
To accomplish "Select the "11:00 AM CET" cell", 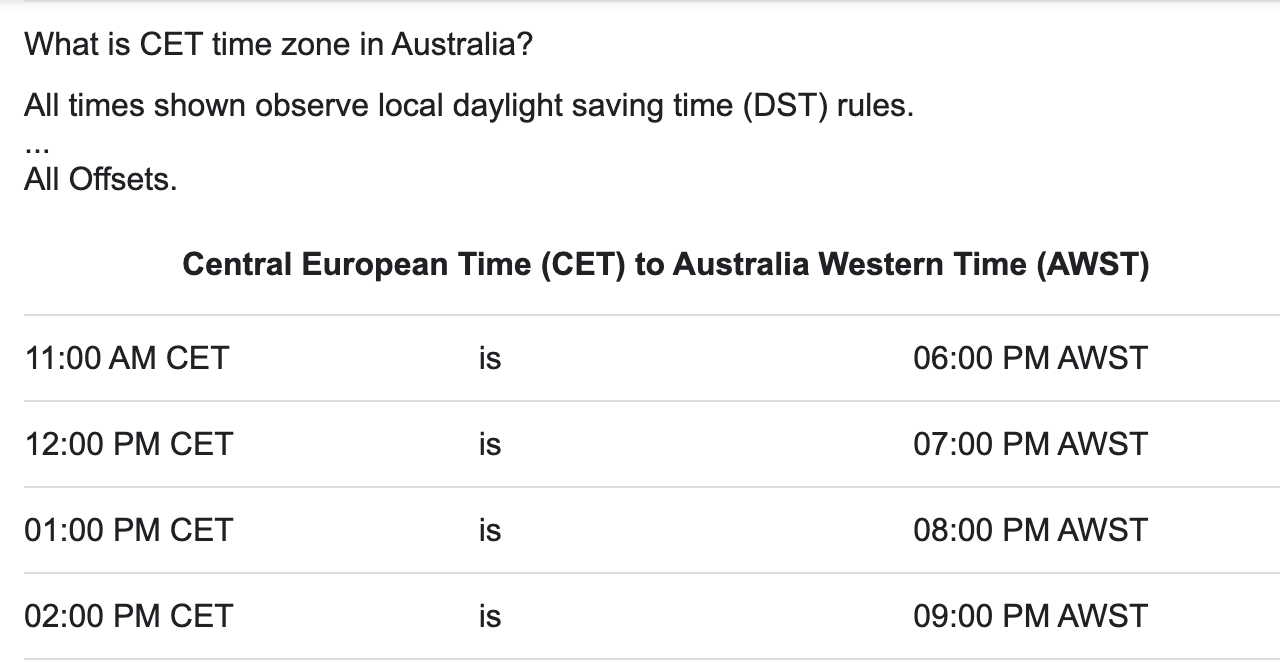I will (127, 358).
